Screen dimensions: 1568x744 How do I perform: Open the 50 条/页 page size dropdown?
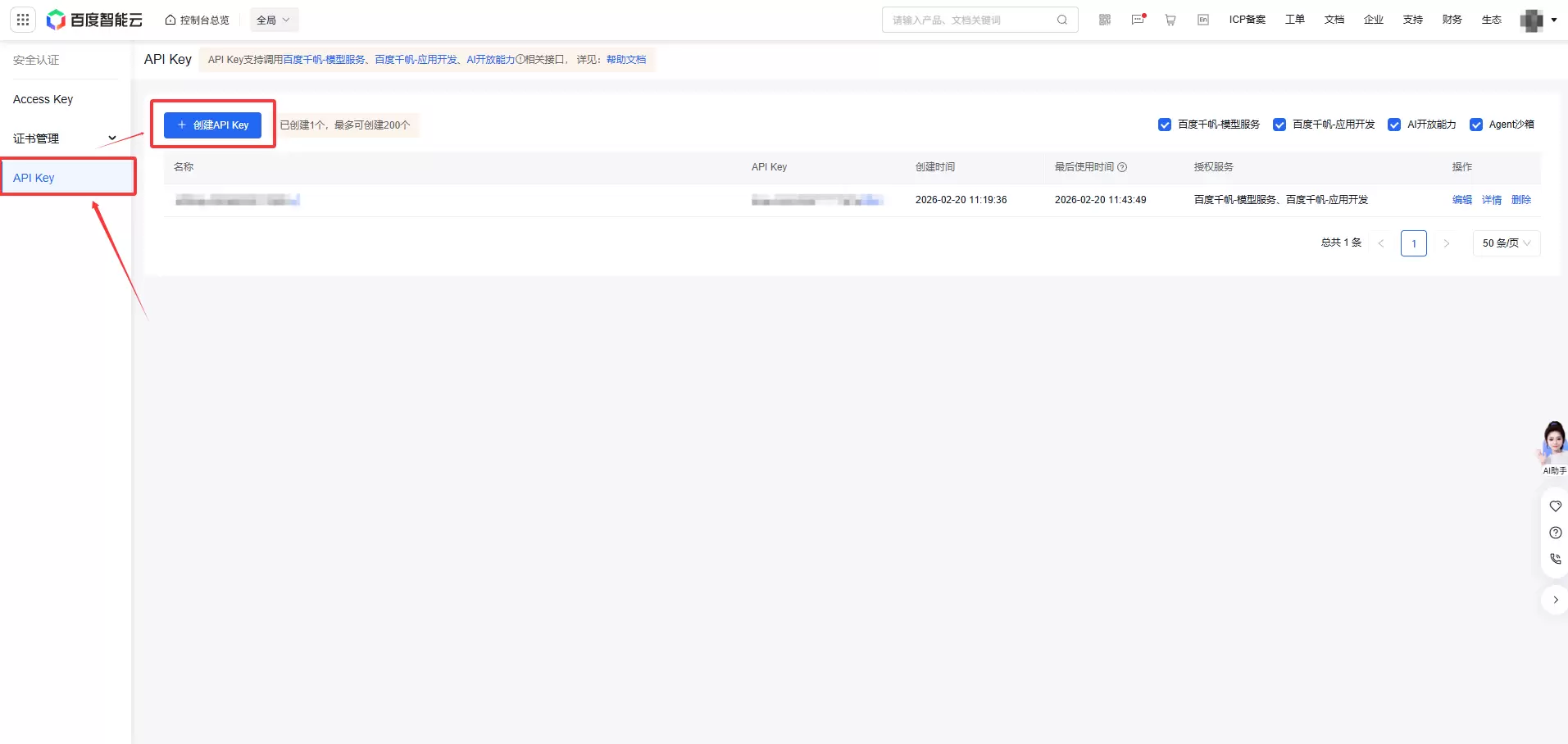pos(1506,243)
